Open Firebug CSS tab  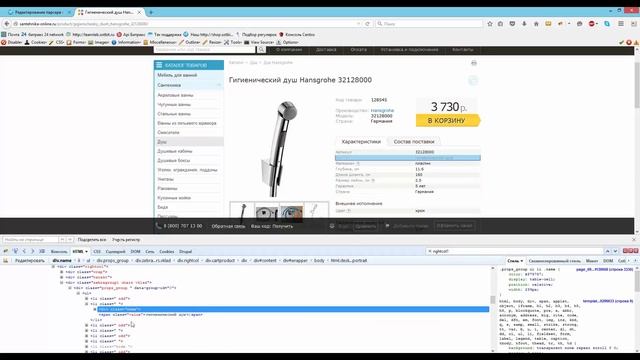pyautogui.click(x=97, y=251)
